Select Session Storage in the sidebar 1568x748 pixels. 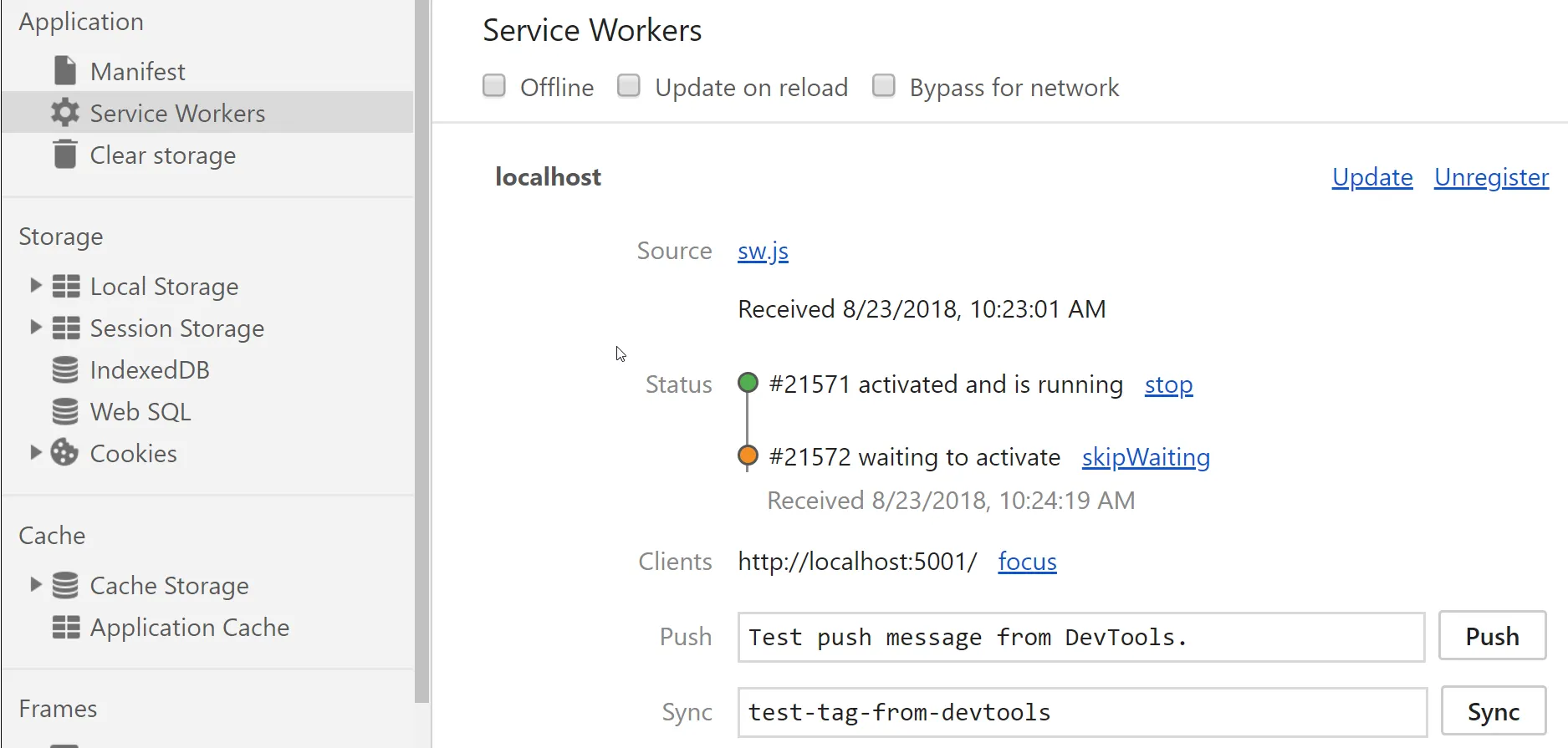coord(176,328)
